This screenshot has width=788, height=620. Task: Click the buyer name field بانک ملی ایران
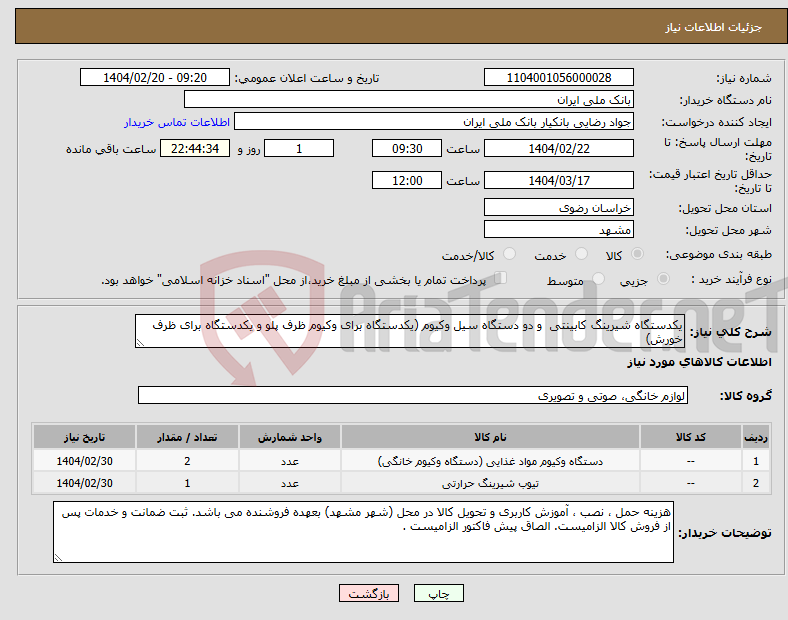409,99
